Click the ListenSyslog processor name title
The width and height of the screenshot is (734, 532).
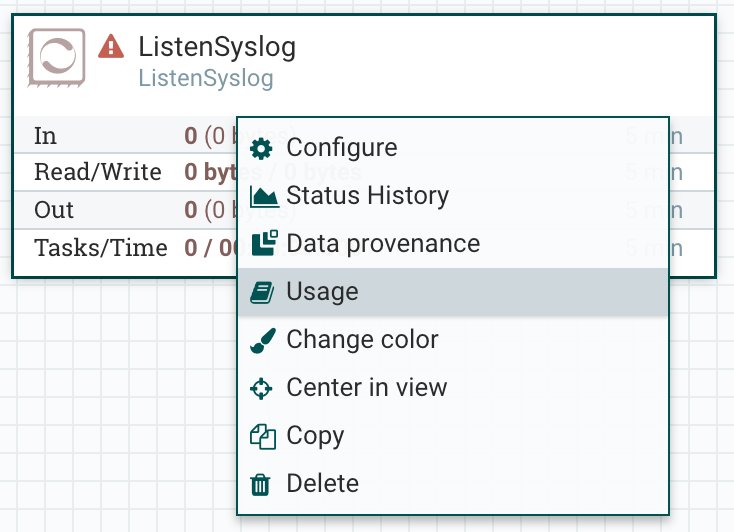(x=217, y=47)
